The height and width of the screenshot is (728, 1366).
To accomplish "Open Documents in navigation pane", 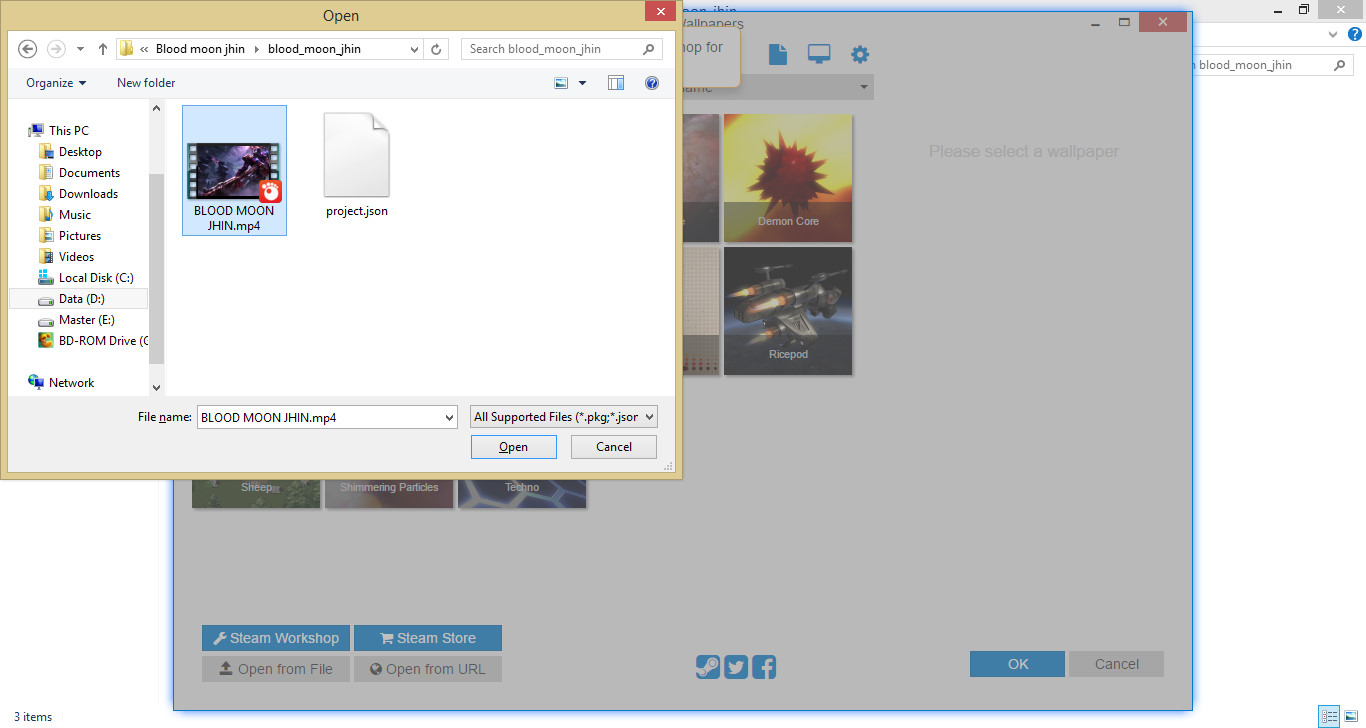I will pos(89,173).
